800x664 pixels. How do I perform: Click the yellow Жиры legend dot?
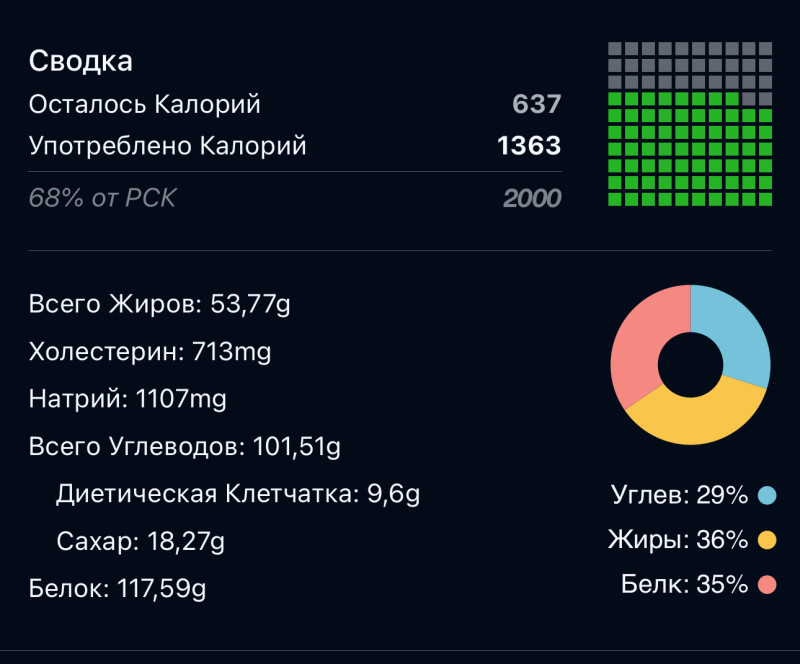(767, 540)
